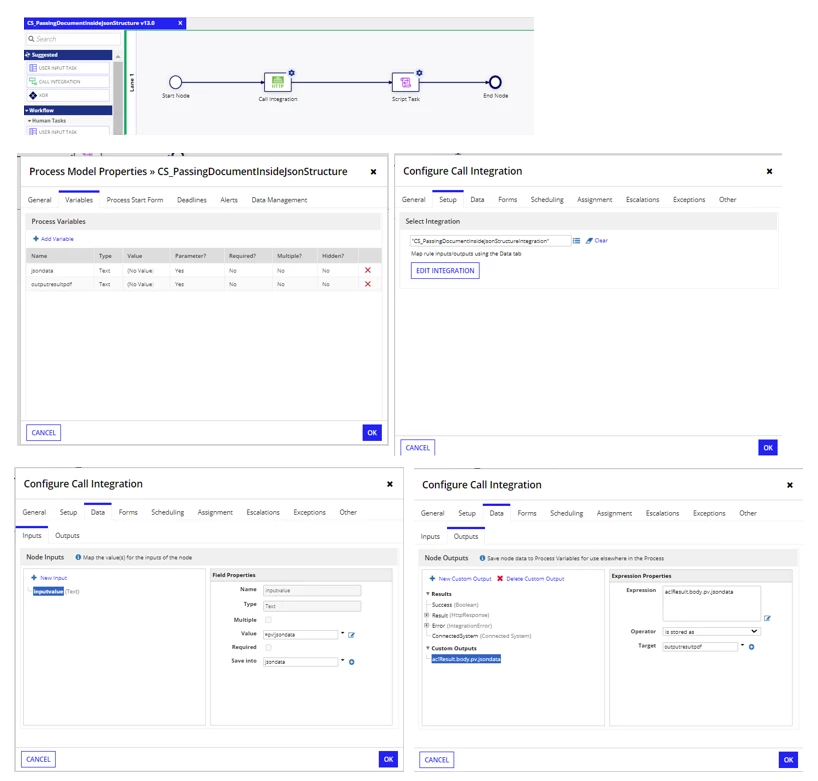
Task: Toggle the Required checkbox in Field Properties
Action: coord(268,647)
